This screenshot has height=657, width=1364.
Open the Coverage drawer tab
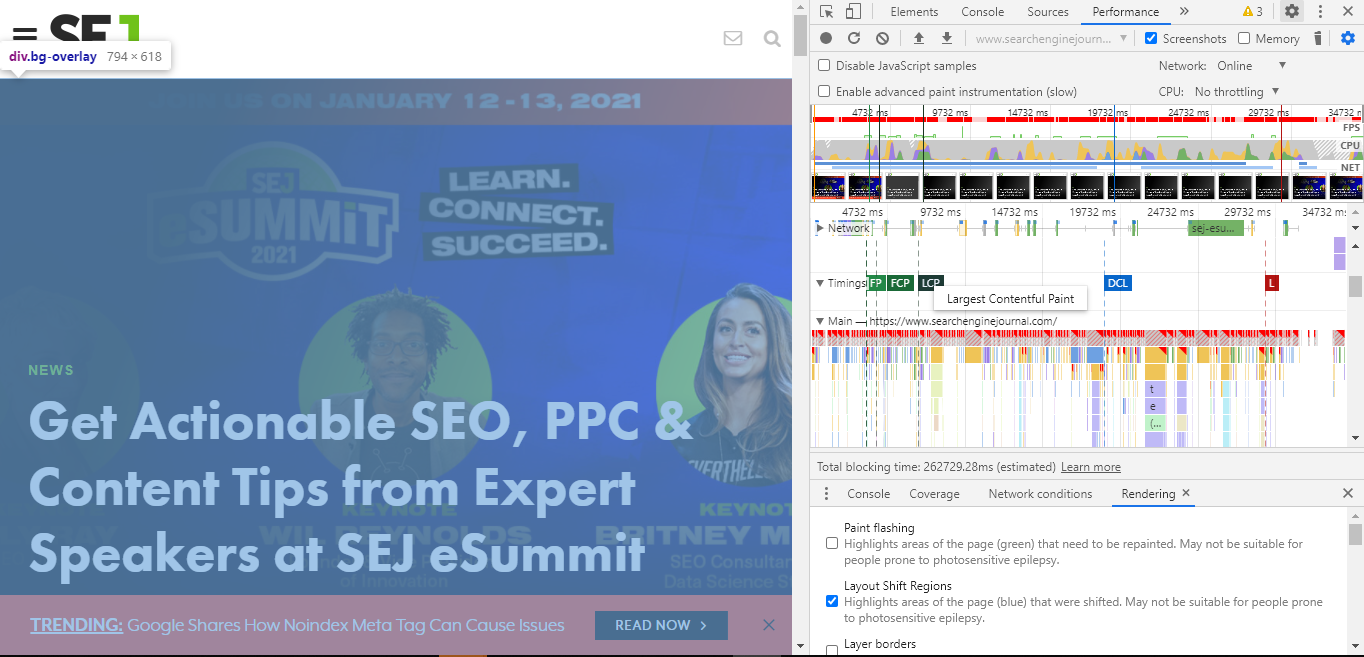click(934, 494)
